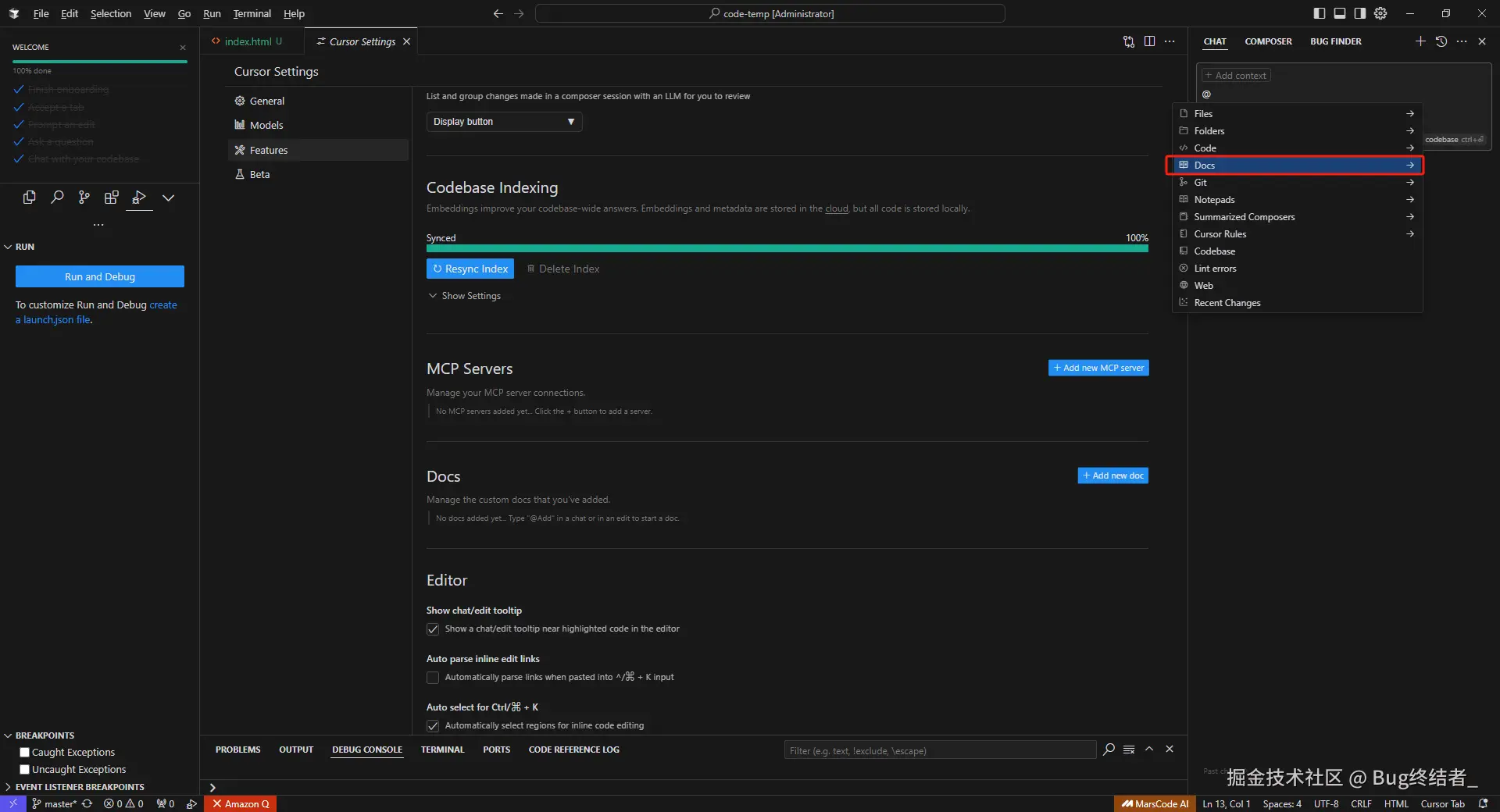Image resolution: width=1500 pixels, height=812 pixels.
Task: Toggle the primary sidebar layout icon
Action: (1320, 13)
